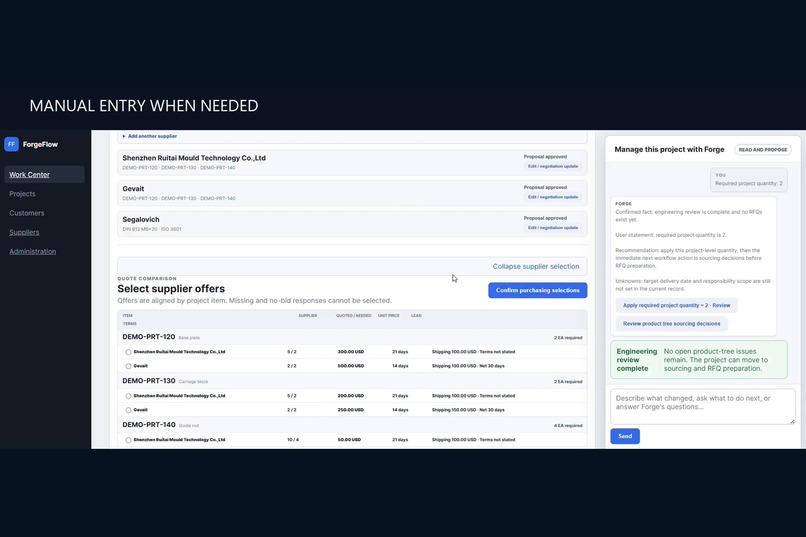Viewport: 806px width, 537px height.
Task: Click 'Apply required project quantity = 2 · Review'
Action: 676,305
